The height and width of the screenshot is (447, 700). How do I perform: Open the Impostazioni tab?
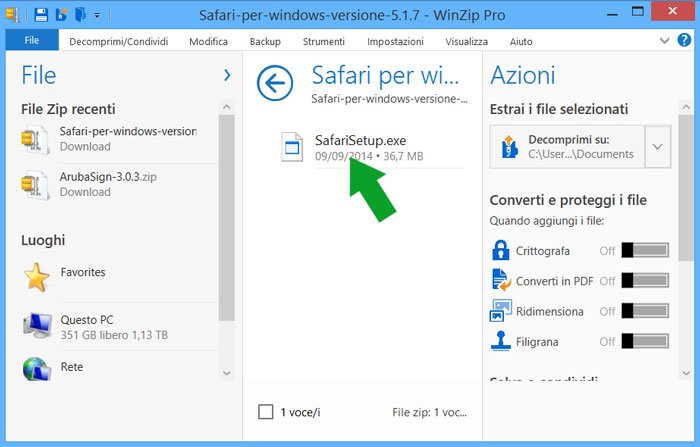395,42
